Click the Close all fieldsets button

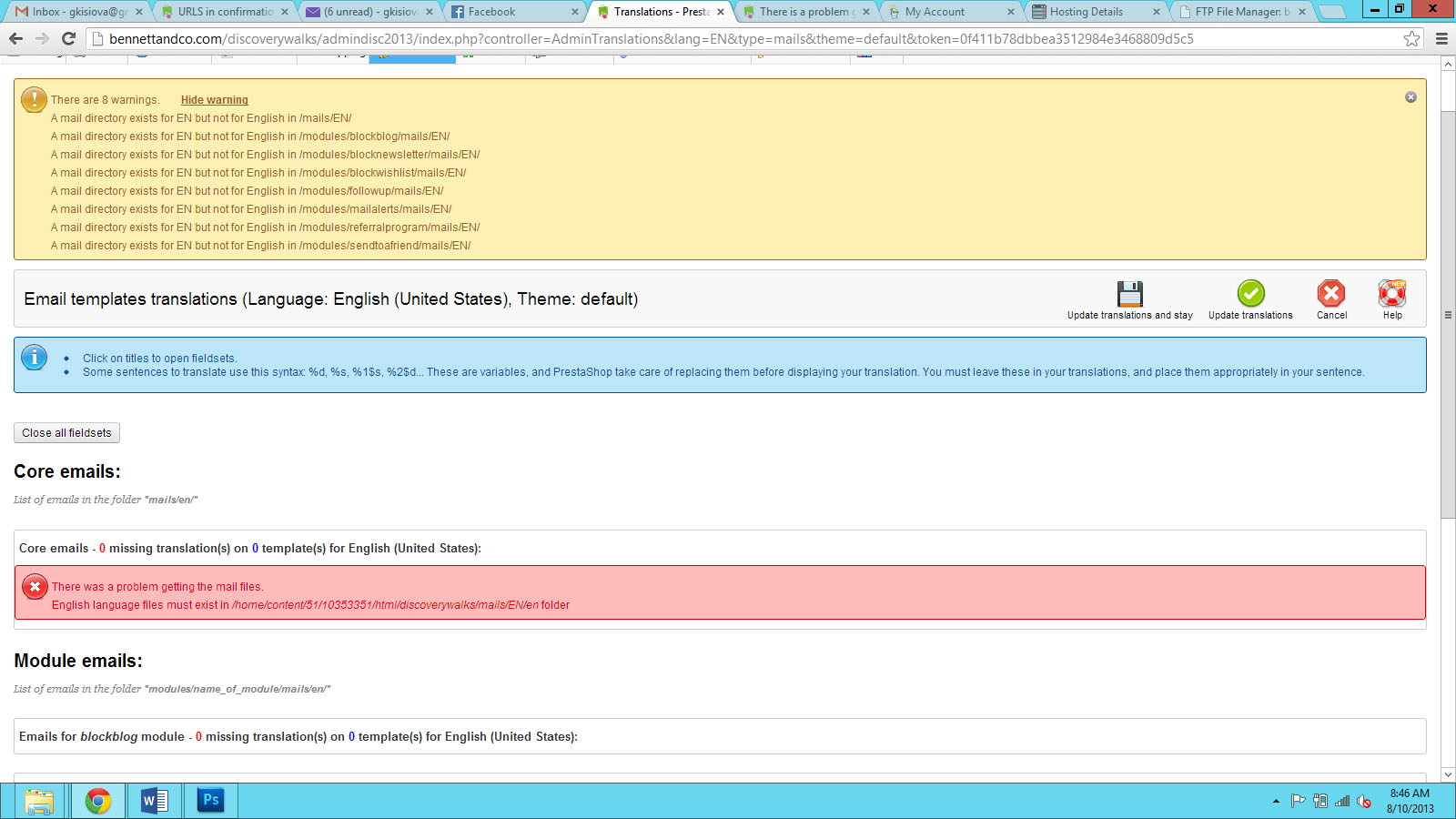66,433
